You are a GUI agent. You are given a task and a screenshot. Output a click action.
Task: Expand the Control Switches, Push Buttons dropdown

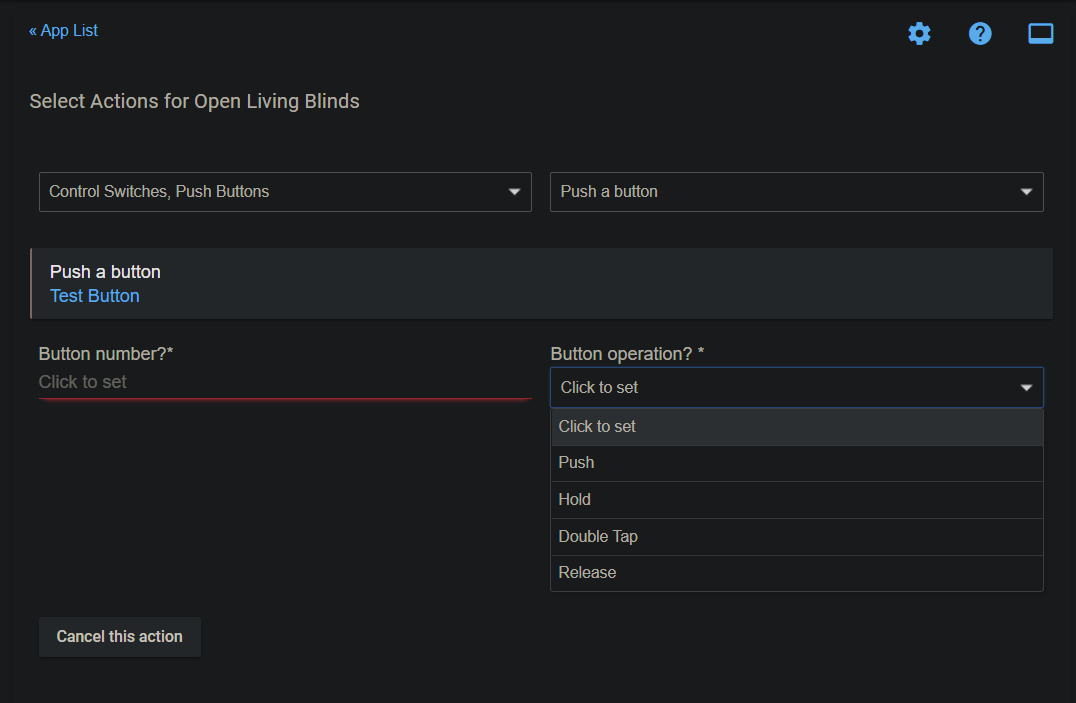click(x=285, y=191)
